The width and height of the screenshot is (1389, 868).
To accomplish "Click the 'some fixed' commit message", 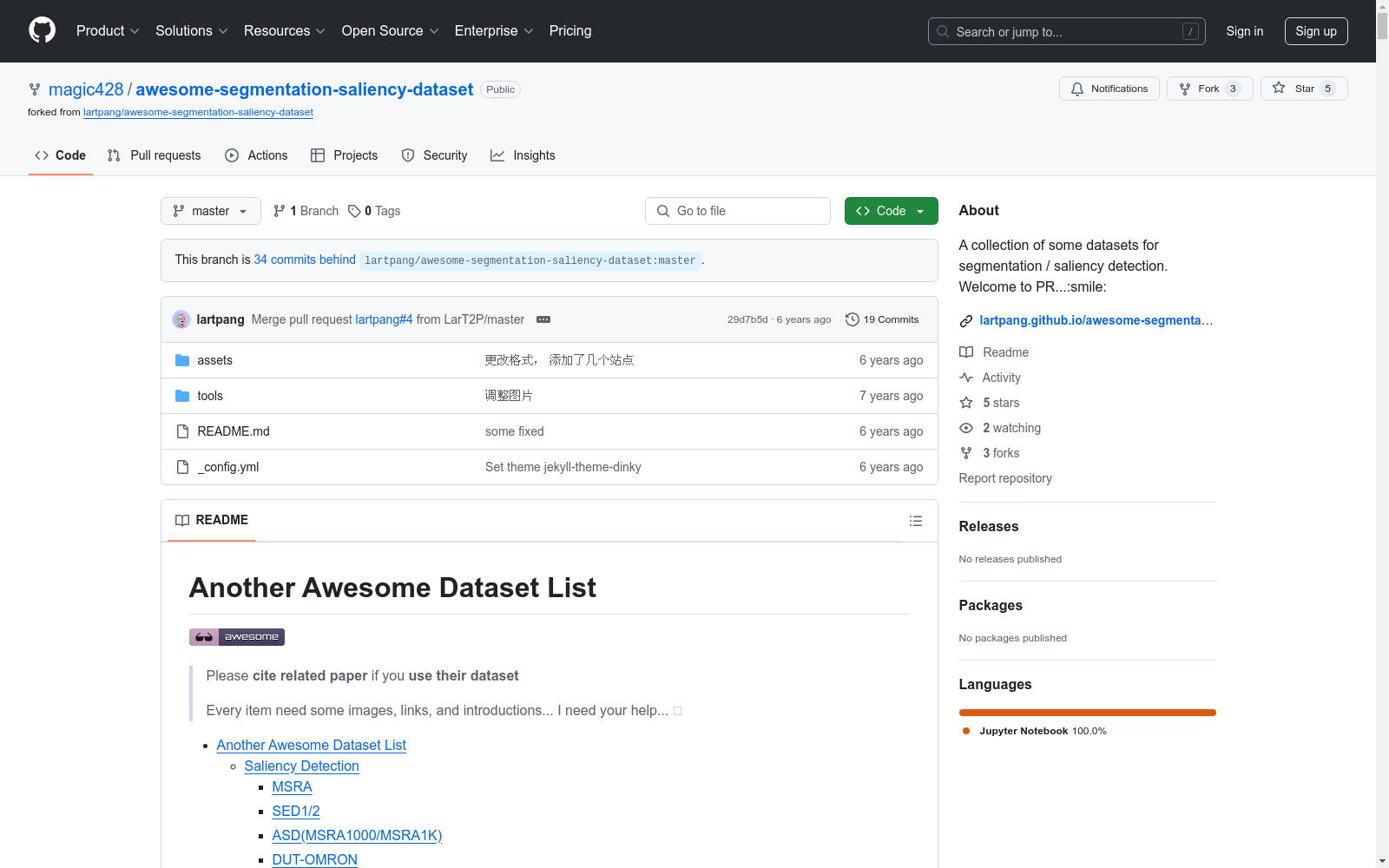I will coord(515,431).
